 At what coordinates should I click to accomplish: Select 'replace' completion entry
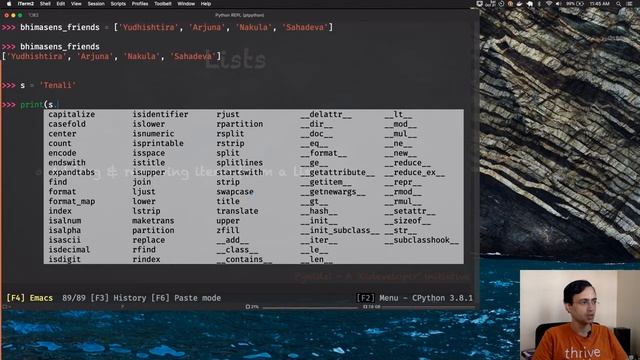149,240
